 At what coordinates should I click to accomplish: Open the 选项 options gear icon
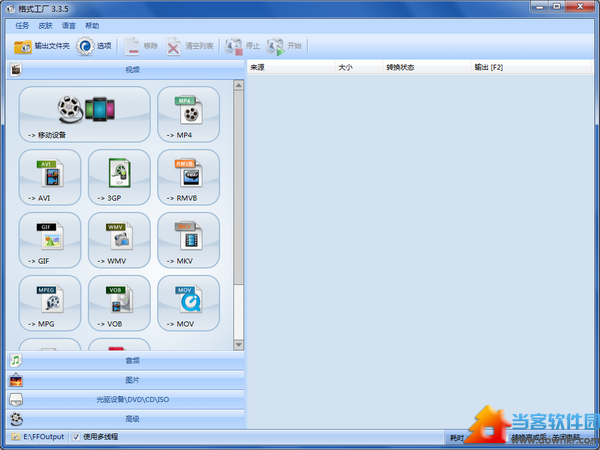pyautogui.click(x=85, y=46)
